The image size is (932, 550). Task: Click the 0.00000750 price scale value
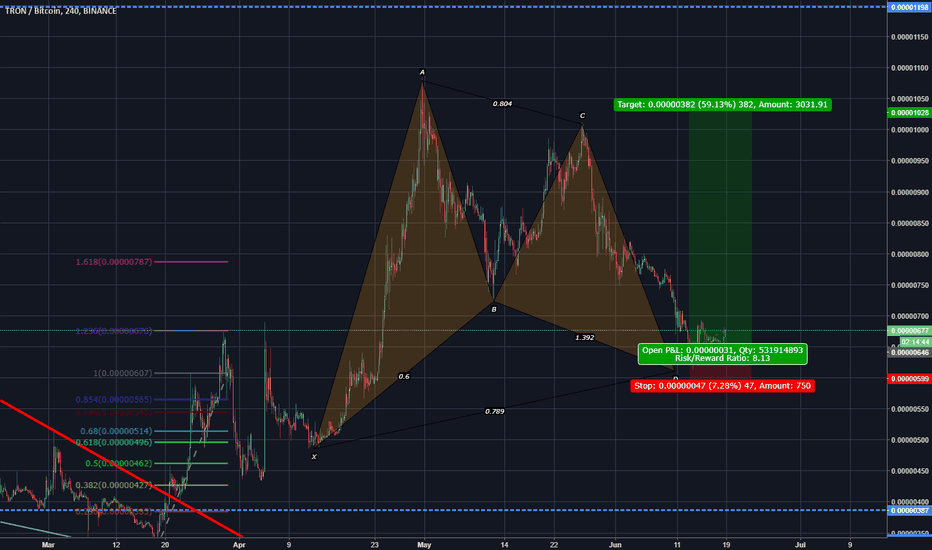(x=909, y=285)
